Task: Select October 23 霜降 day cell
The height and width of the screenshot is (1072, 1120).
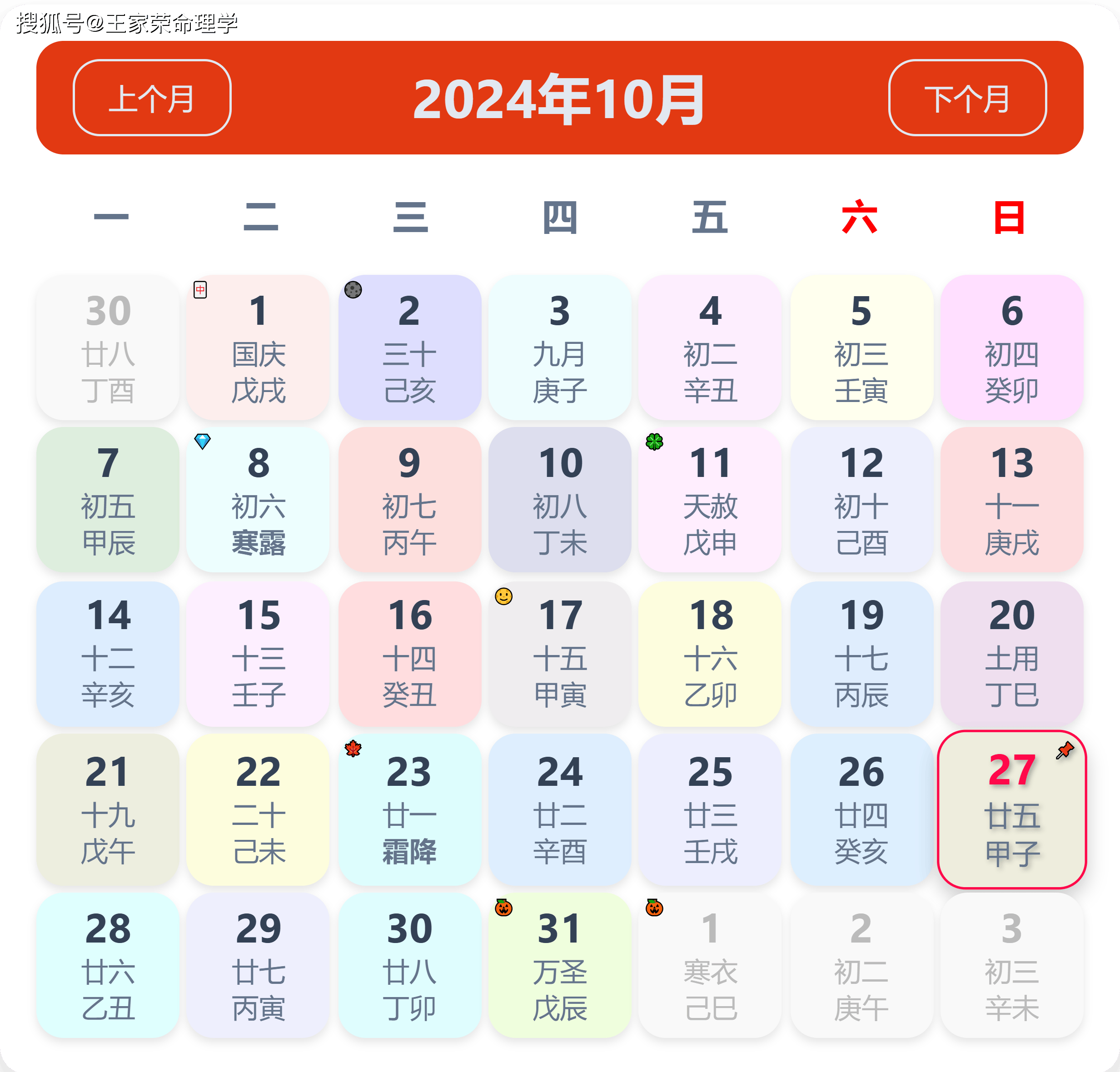Action: [410, 810]
